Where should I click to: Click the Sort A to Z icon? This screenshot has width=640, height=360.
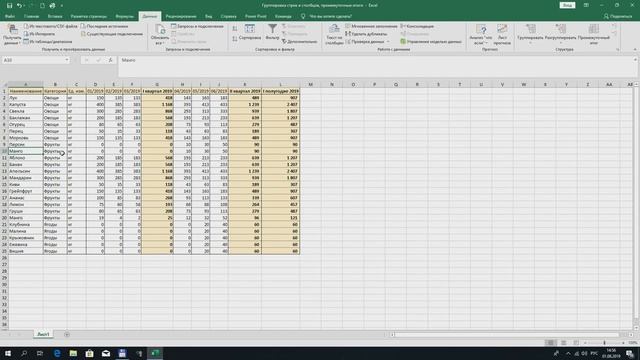click(x=235, y=29)
